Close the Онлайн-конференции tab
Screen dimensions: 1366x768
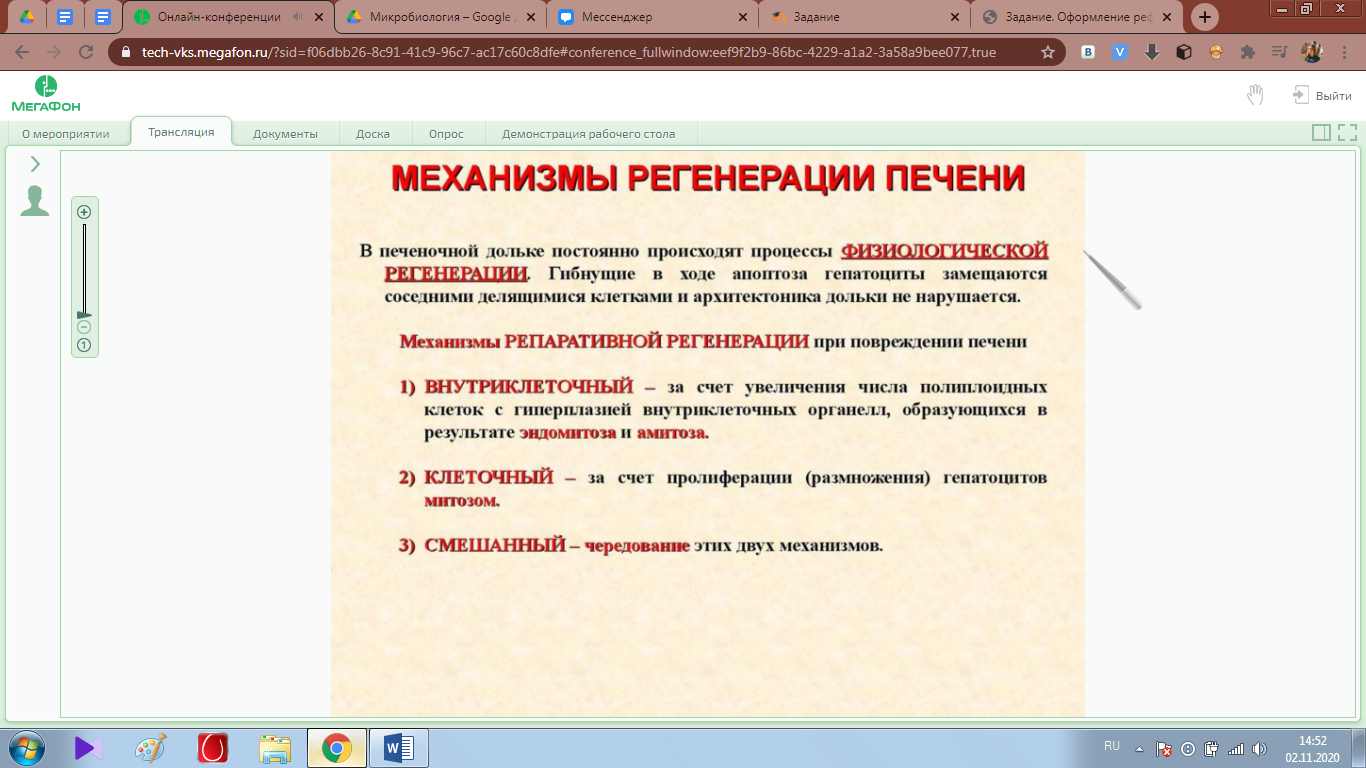click(x=319, y=17)
